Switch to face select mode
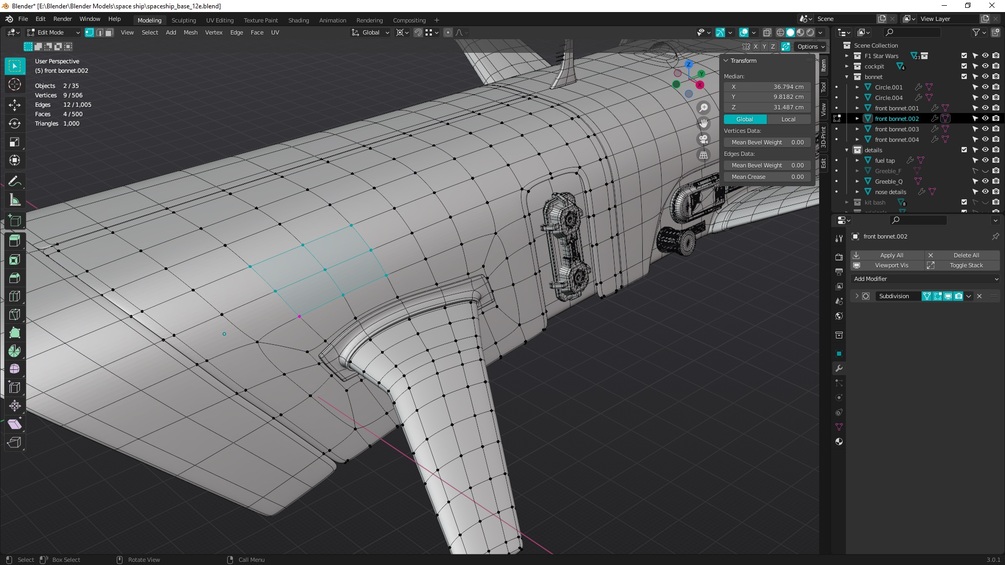Screen dimensions: 1005x565 [109, 32]
